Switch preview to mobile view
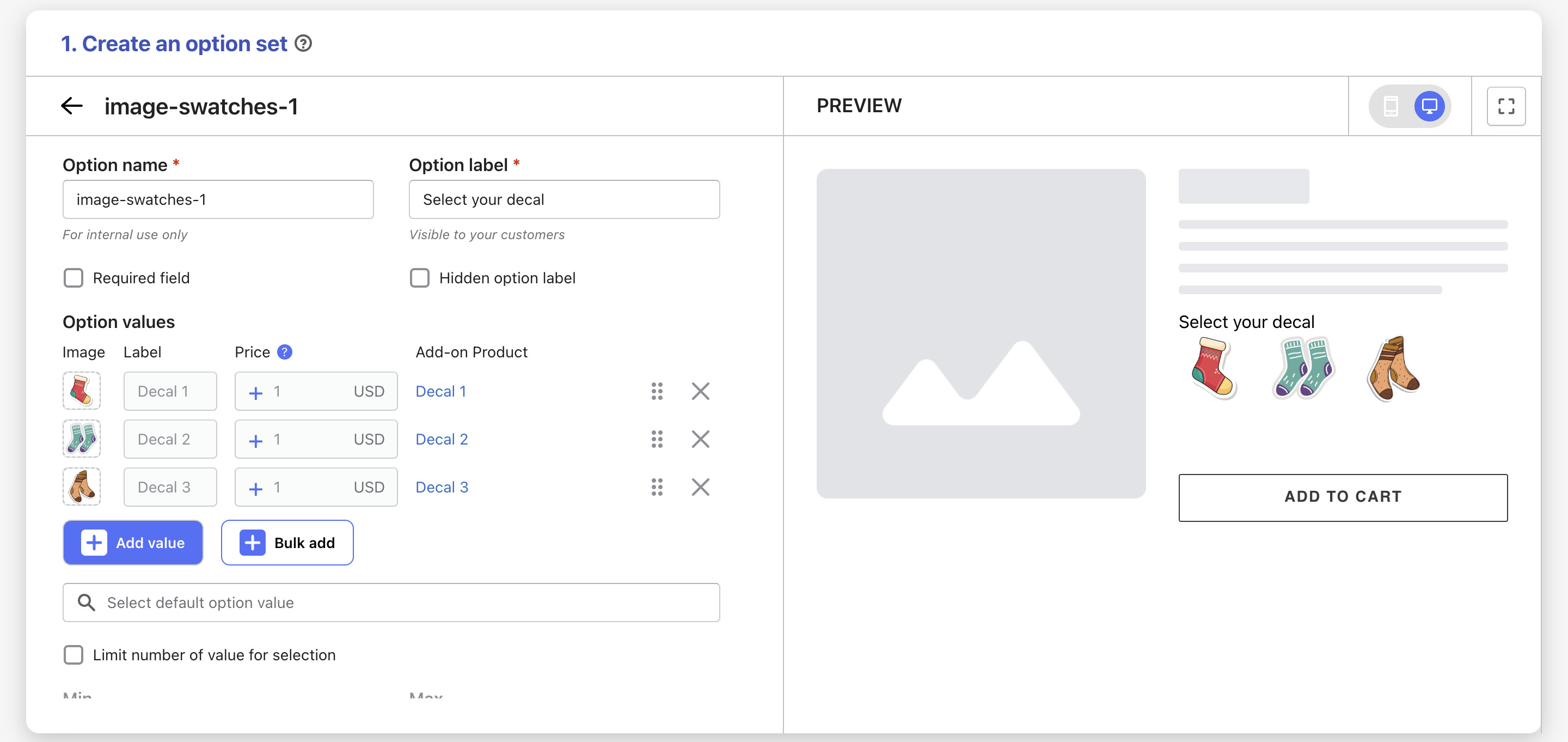Image resolution: width=1568 pixels, height=742 pixels. pyautogui.click(x=1391, y=106)
